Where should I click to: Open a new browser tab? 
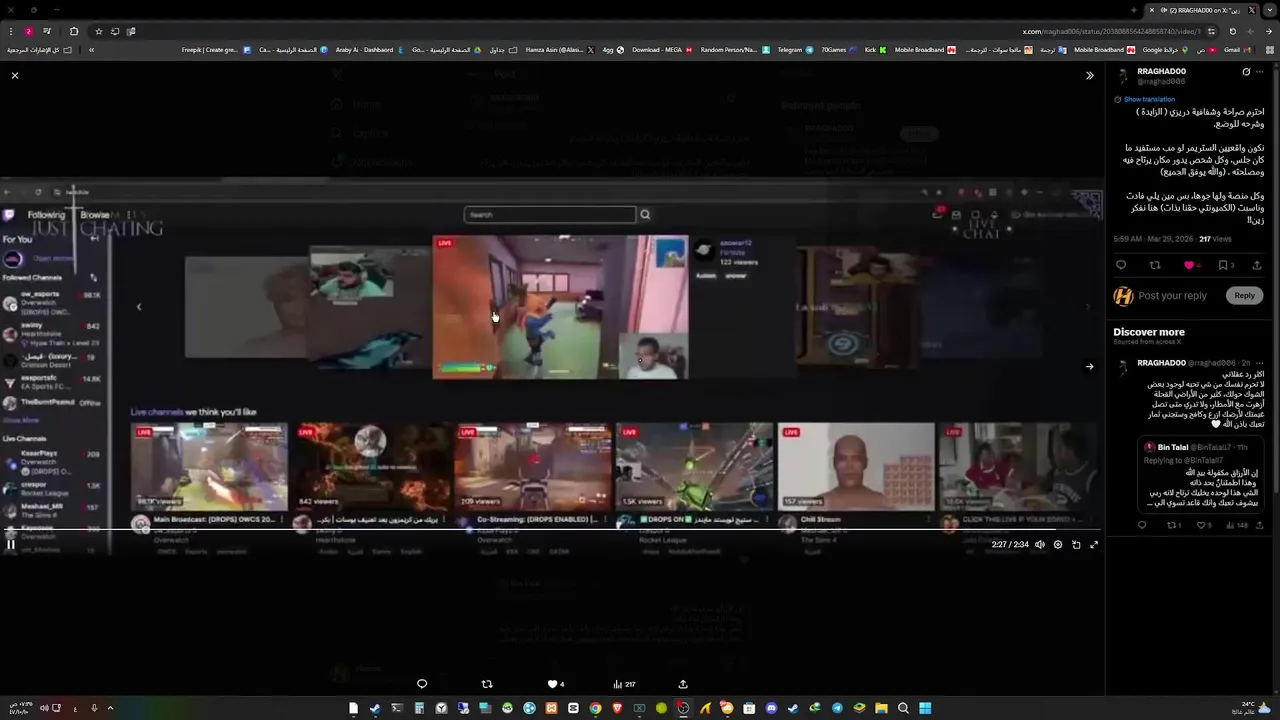tap(1133, 10)
